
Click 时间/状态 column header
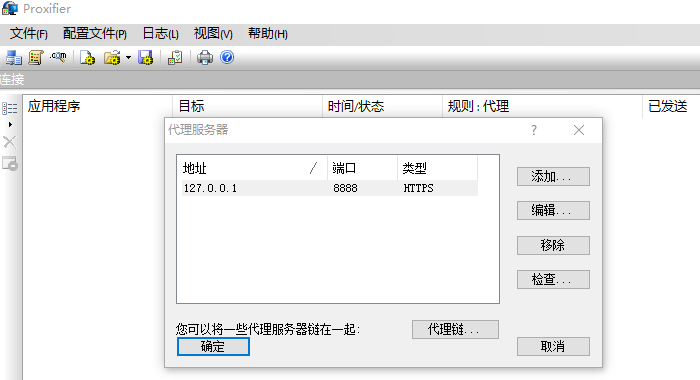click(382, 106)
